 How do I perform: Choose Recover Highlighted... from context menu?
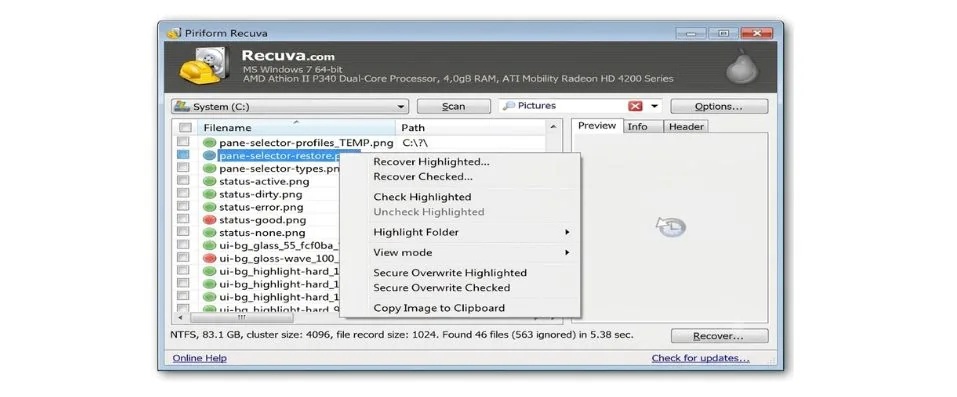(432, 162)
